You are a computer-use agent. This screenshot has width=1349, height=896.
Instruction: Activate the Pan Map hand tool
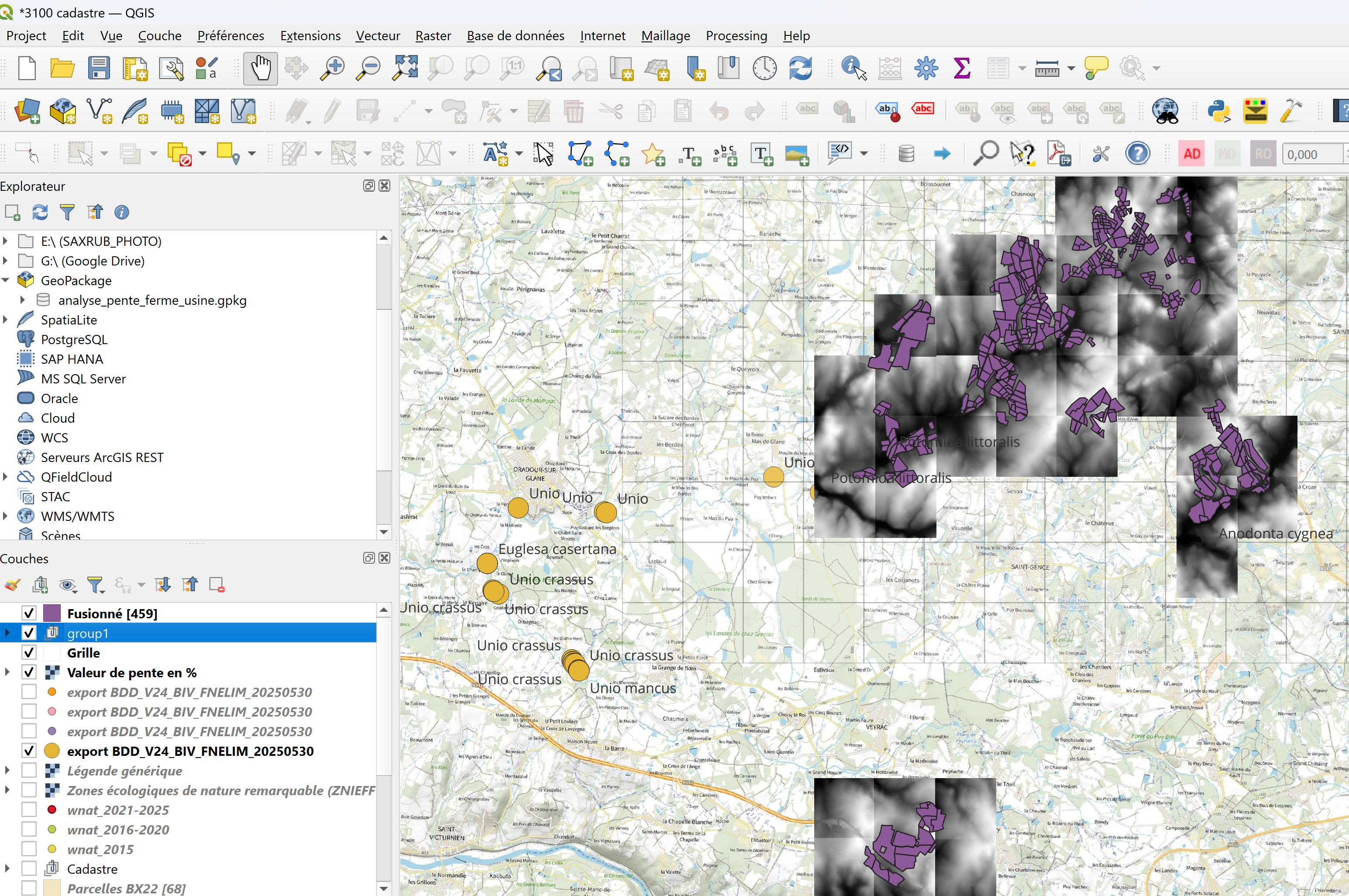(261, 69)
